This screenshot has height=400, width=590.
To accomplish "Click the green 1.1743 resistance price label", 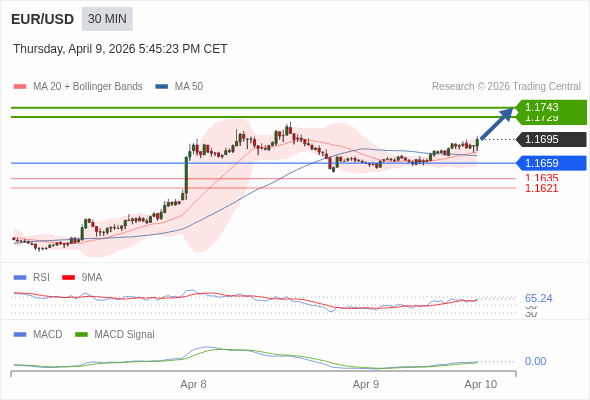I will 551,107.
